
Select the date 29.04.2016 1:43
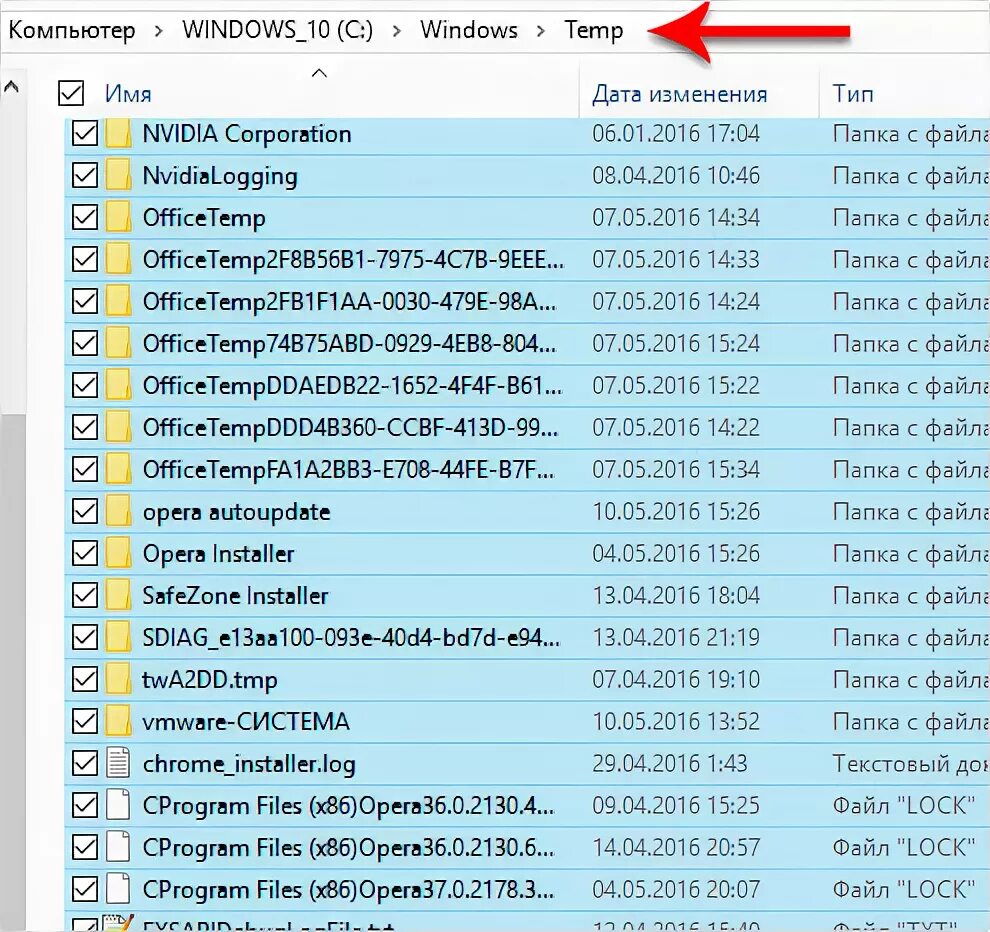pos(669,763)
